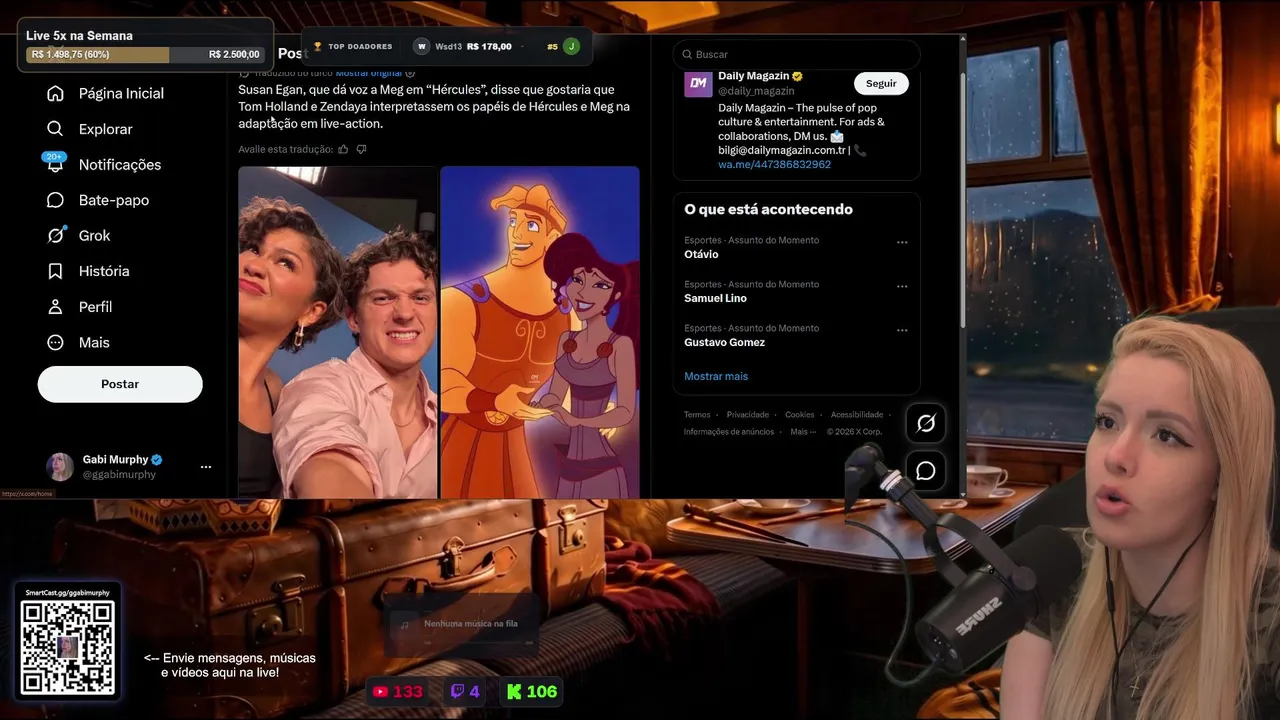The width and height of the screenshot is (1280, 720).
Task: Select Grok from the sidebar
Action: (94, 236)
